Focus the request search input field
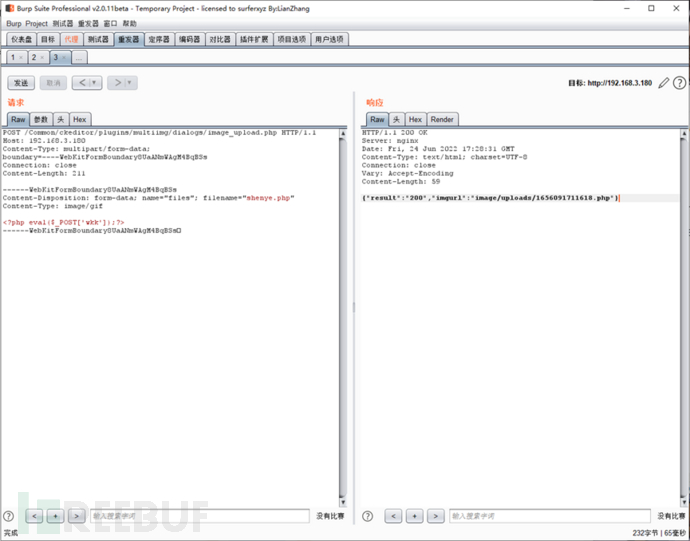This screenshot has height=541, width=690. click(x=200, y=516)
